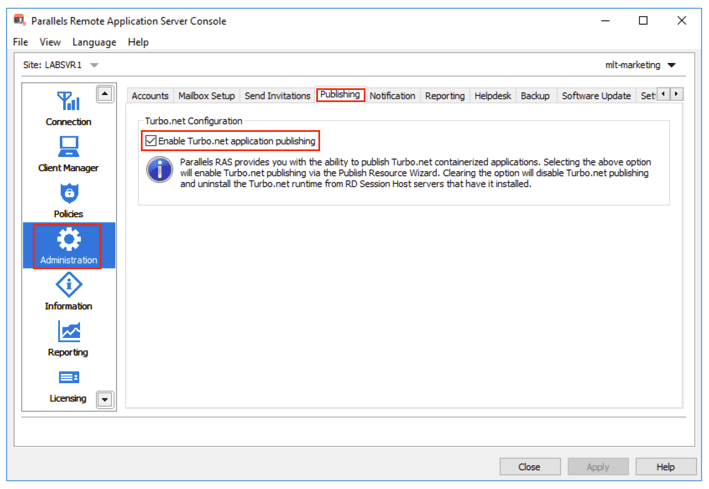Click the Help button at bottom right
The image size is (709, 489).
click(x=666, y=467)
